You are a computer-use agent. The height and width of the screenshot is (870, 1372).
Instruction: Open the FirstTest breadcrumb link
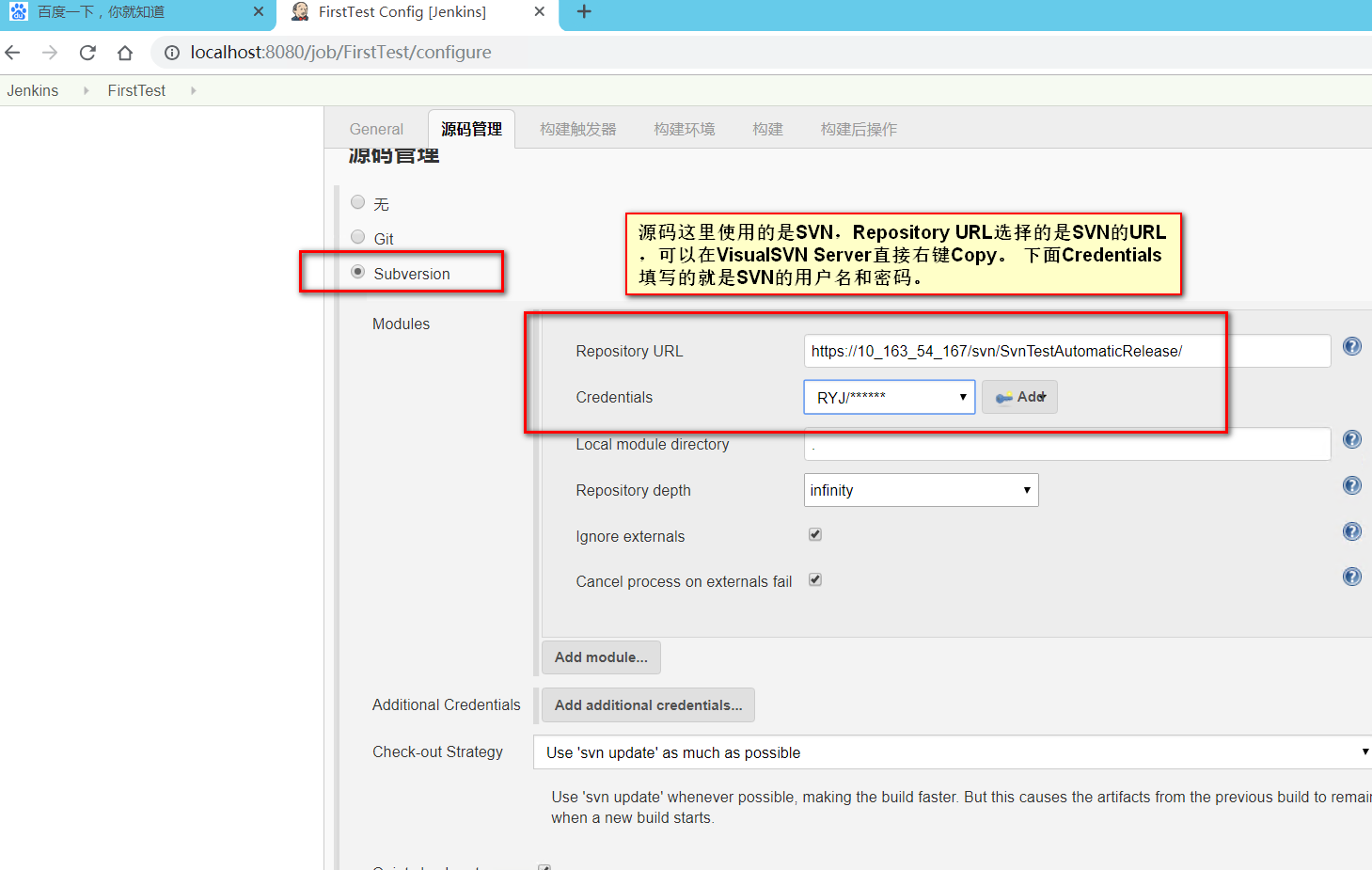coord(136,90)
